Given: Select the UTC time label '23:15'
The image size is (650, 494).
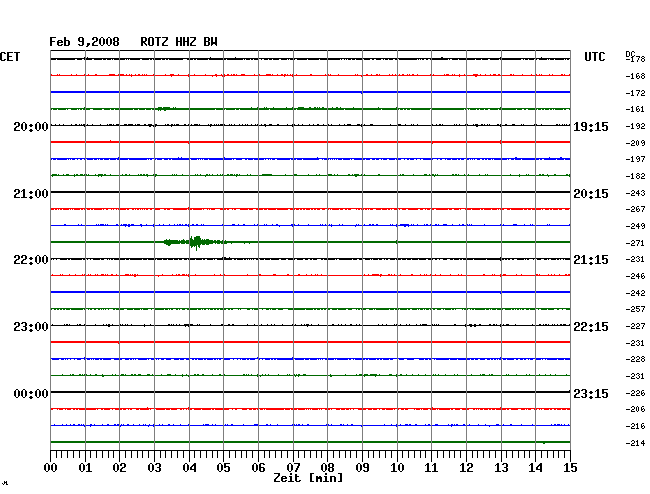Looking at the screenshot, I should click(591, 393).
